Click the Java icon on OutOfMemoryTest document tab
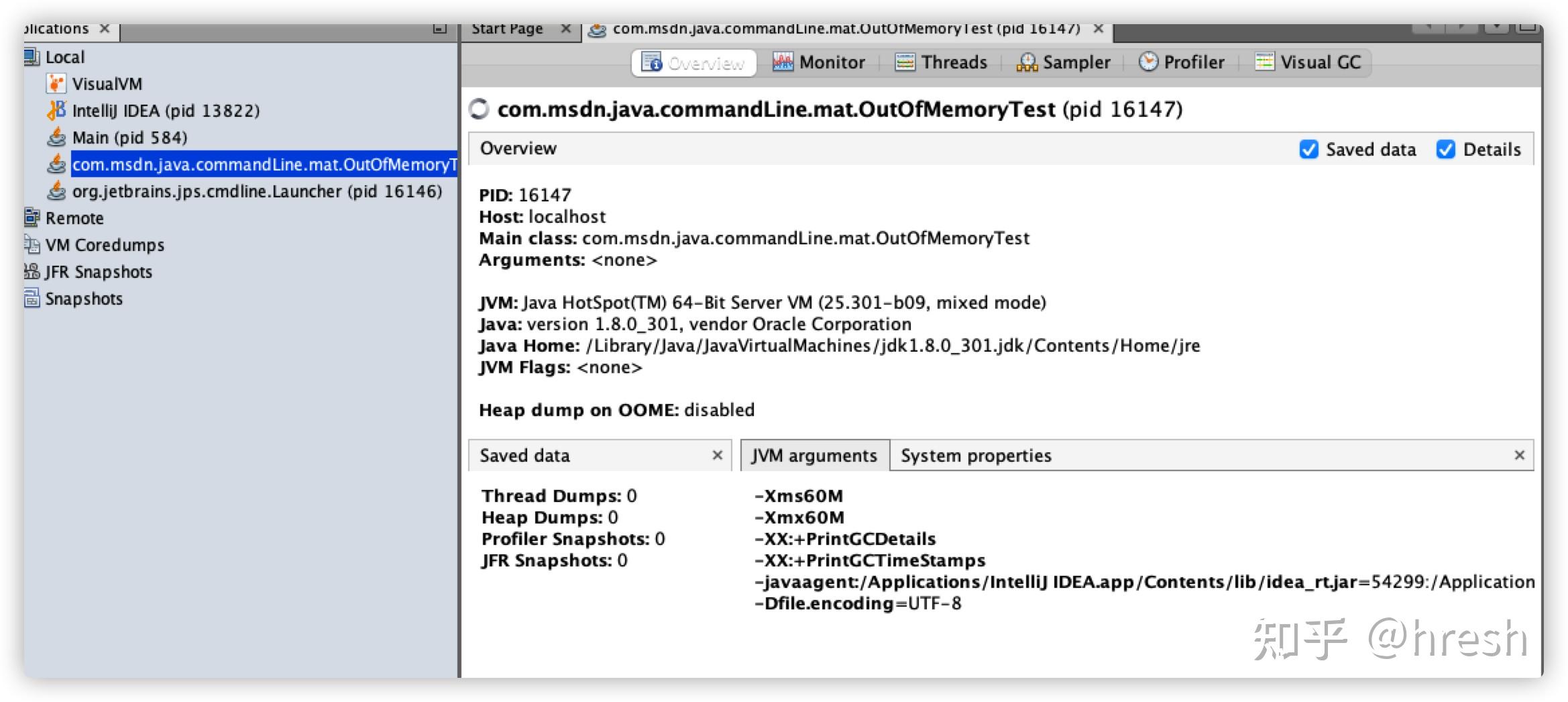Screen dimensions: 1568x702 click(597, 30)
